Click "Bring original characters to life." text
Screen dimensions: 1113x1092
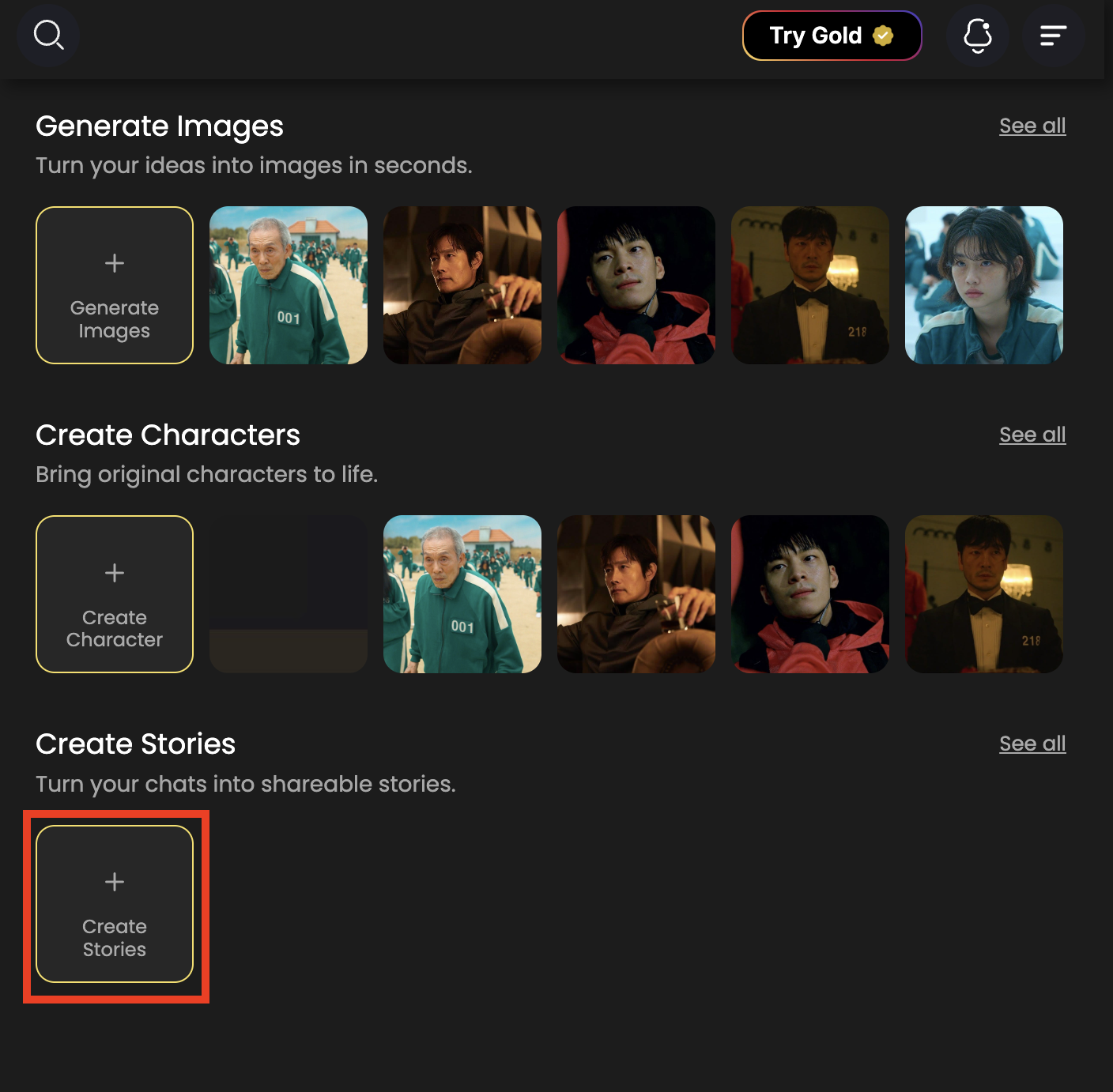click(x=207, y=475)
